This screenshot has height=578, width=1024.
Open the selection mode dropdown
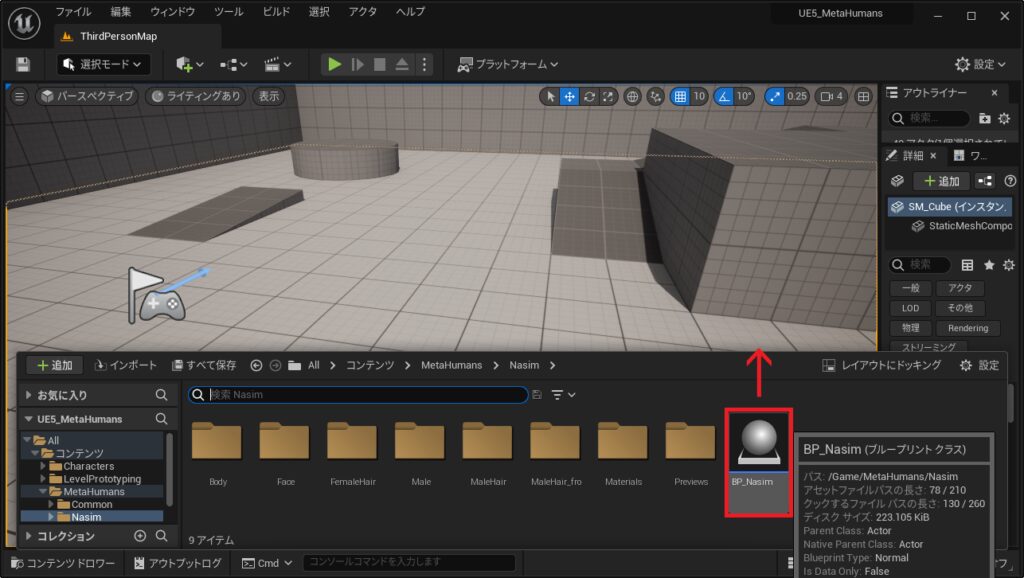coord(103,64)
